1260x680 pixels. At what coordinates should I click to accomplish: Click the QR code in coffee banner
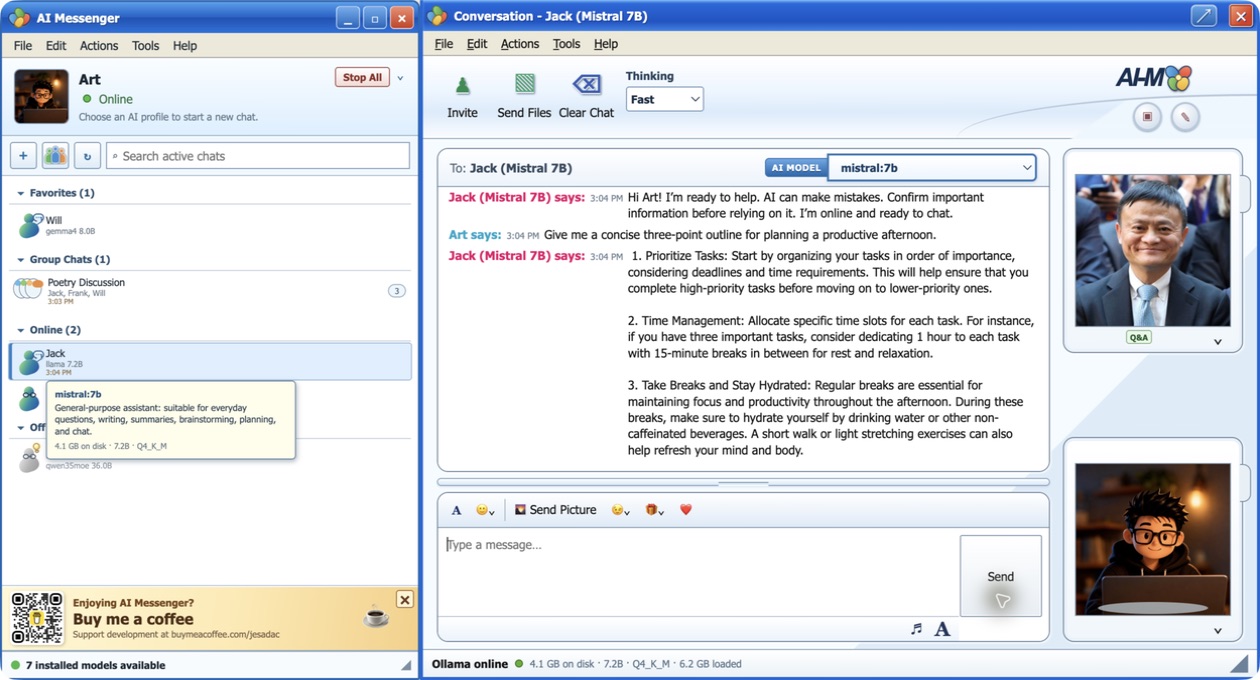coord(37,618)
